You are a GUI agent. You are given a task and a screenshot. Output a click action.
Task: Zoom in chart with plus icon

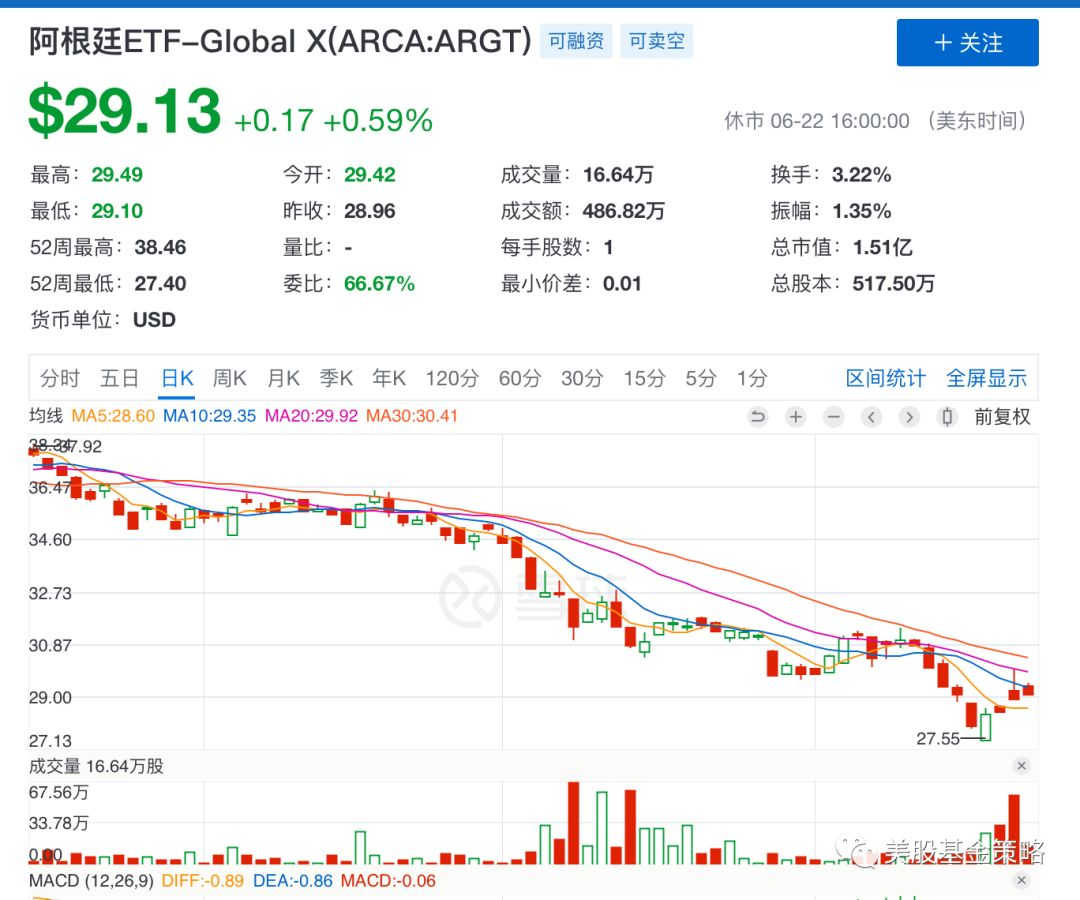click(796, 417)
